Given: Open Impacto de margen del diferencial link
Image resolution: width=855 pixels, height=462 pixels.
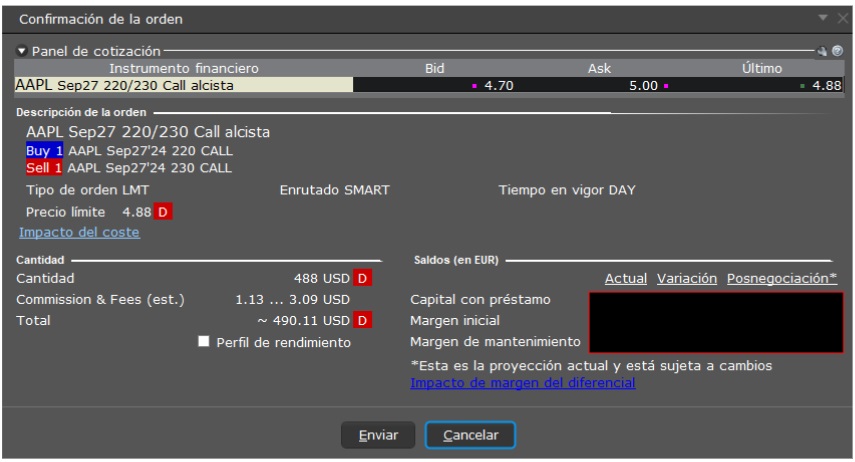Looking at the screenshot, I should click(522, 383).
